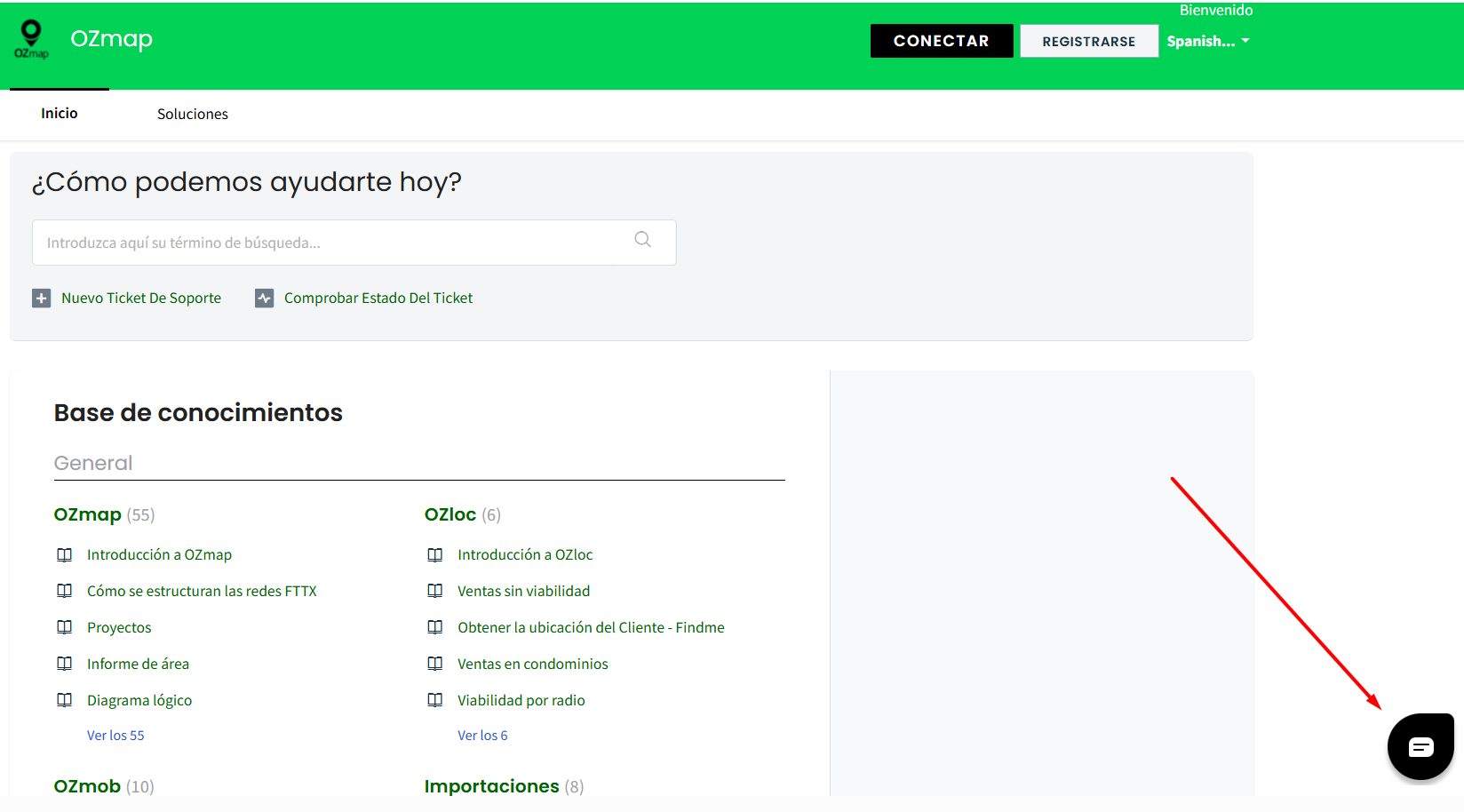This screenshot has height=812, width=1464.
Task: Click book icon next to Informe de área
Action: (x=65, y=665)
